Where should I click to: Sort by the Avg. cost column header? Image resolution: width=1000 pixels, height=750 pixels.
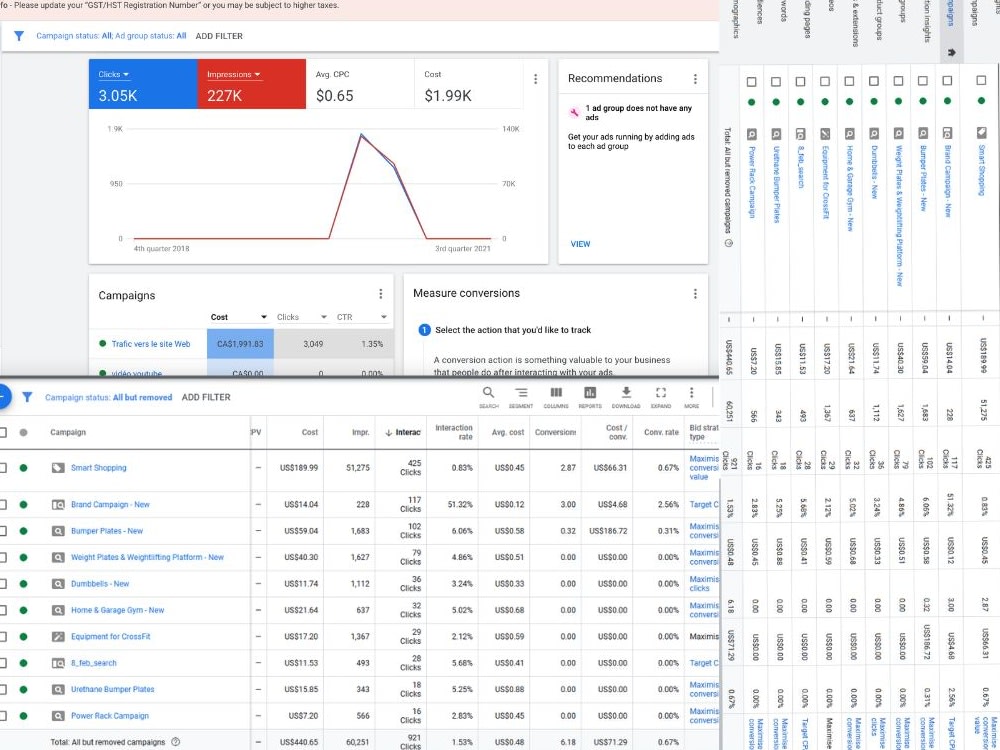click(508, 432)
